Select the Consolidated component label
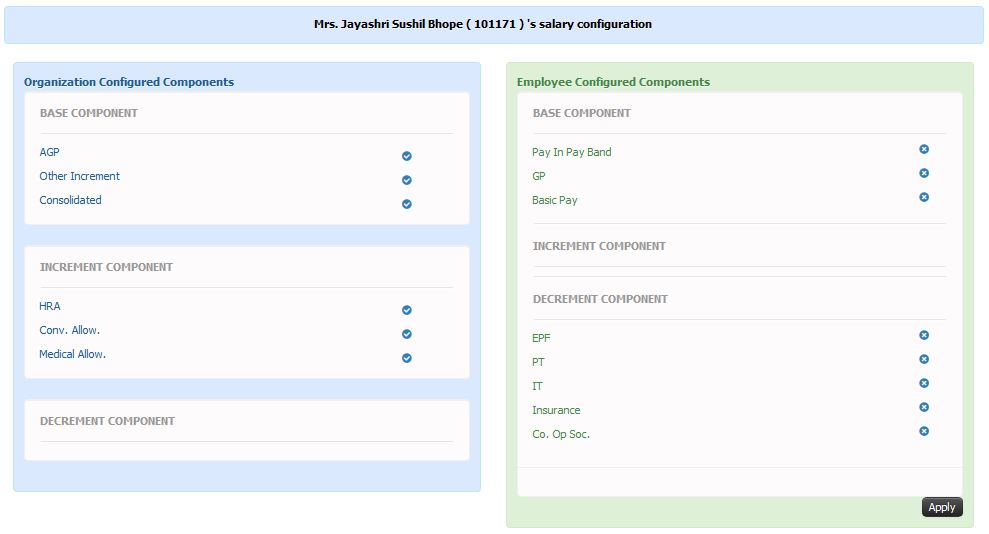The height and width of the screenshot is (534, 989). click(x=70, y=200)
